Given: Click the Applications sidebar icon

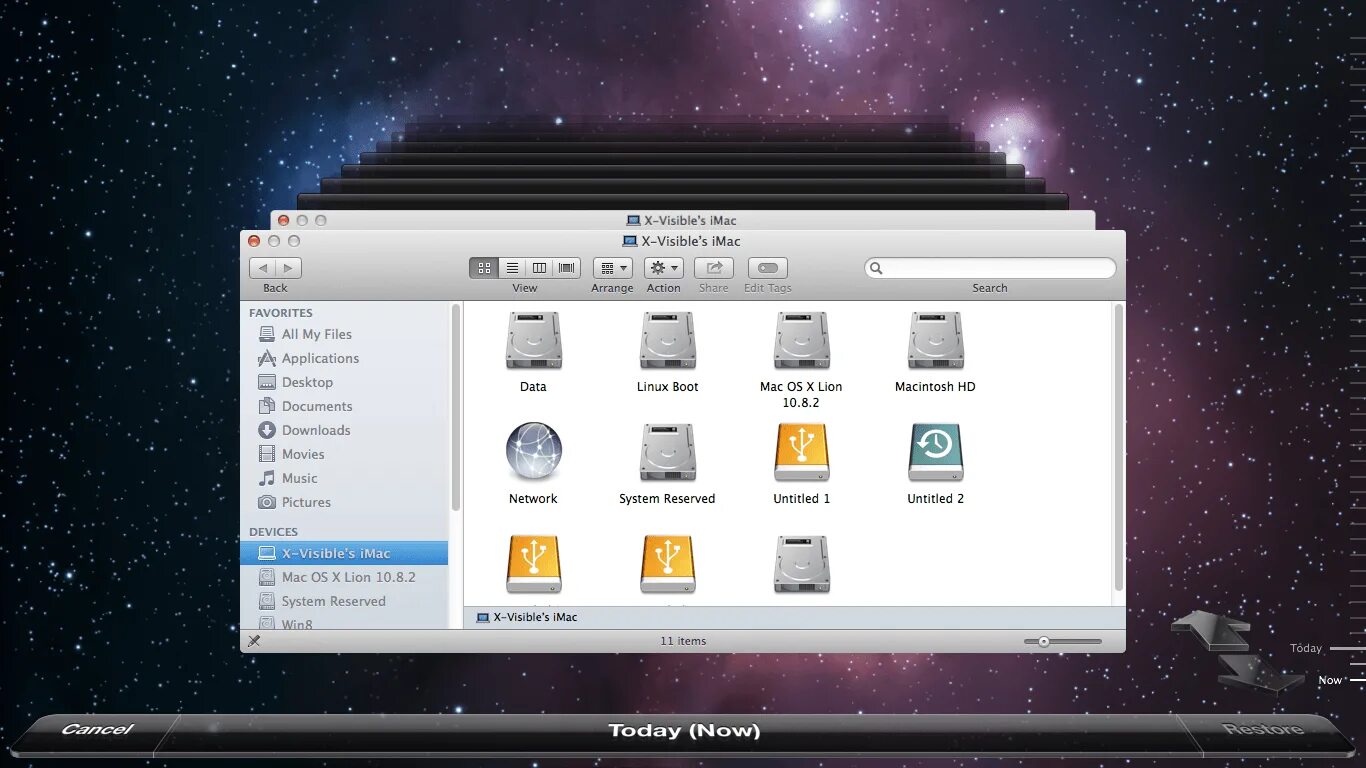Looking at the screenshot, I should pos(267,358).
